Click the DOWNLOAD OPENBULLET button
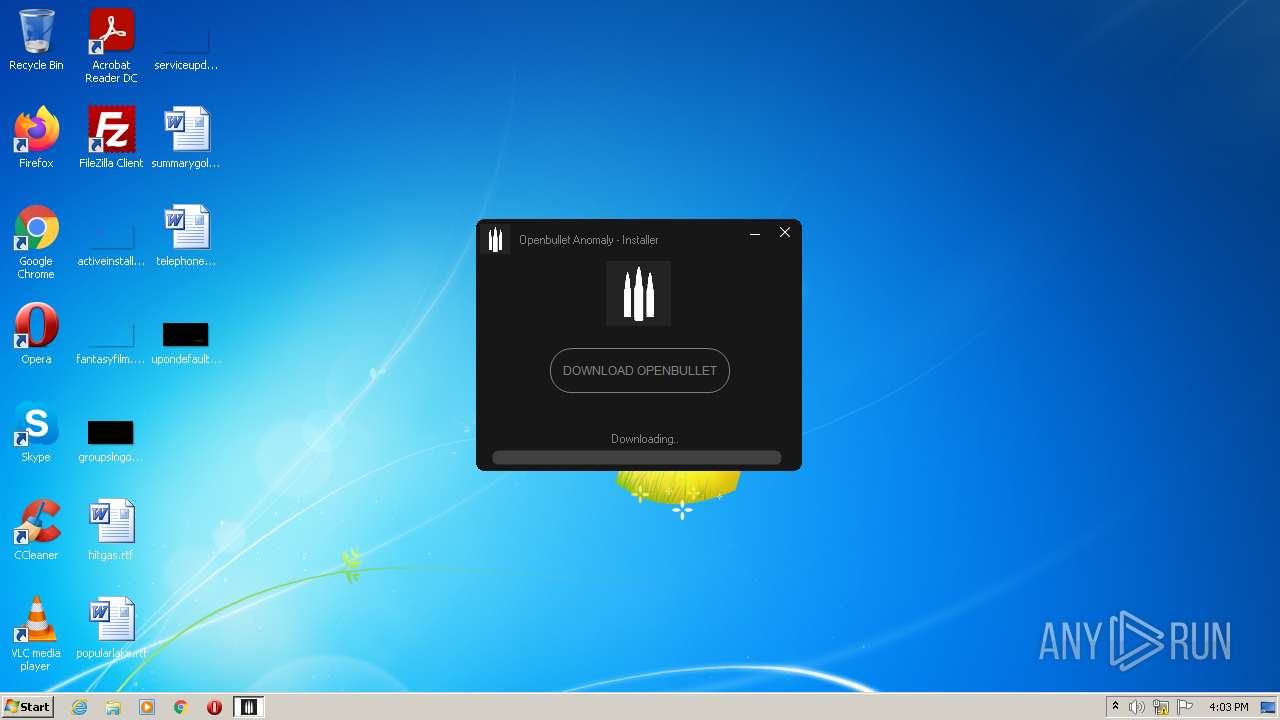1280x720 pixels. [640, 370]
